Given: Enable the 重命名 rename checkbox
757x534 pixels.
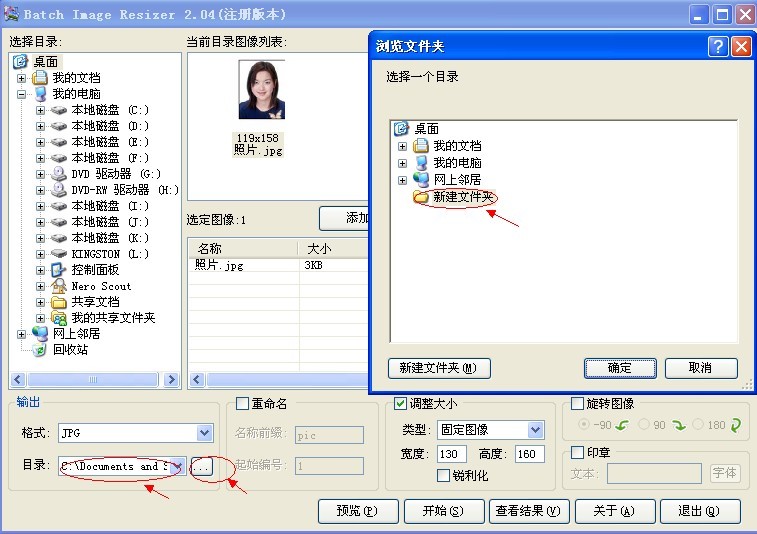Looking at the screenshot, I should 241,404.
